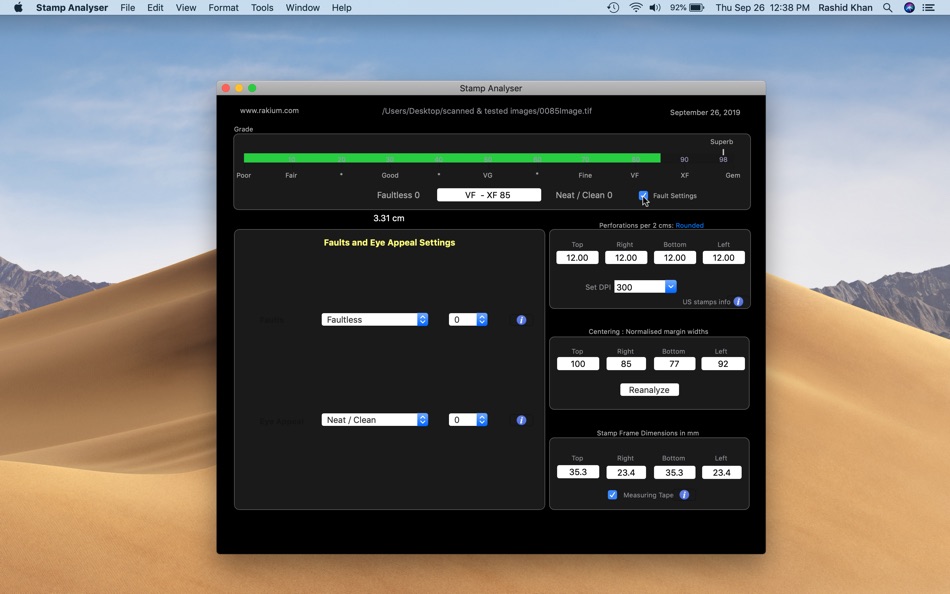Click the Reanalyze button
950x594 pixels.
[x=649, y=390]
